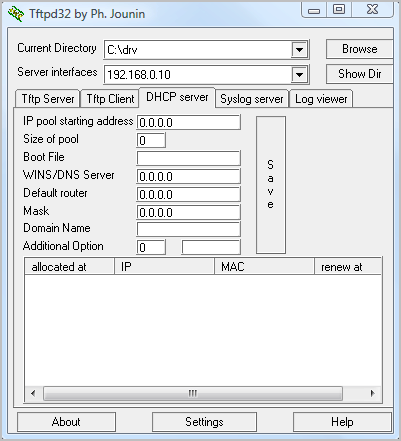
Task: Click the Tftpd32 application icon in title bar
Action: (x=16, y=14)
